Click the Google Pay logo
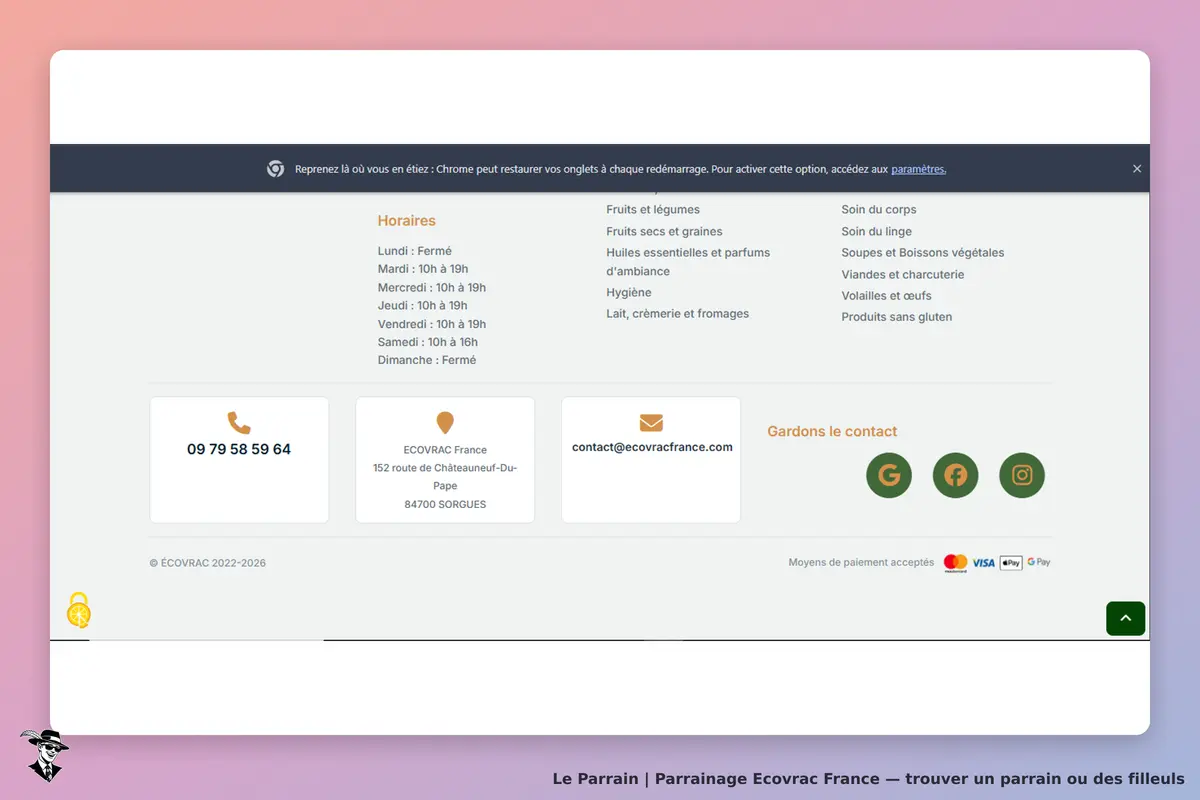 point(1039,562)
